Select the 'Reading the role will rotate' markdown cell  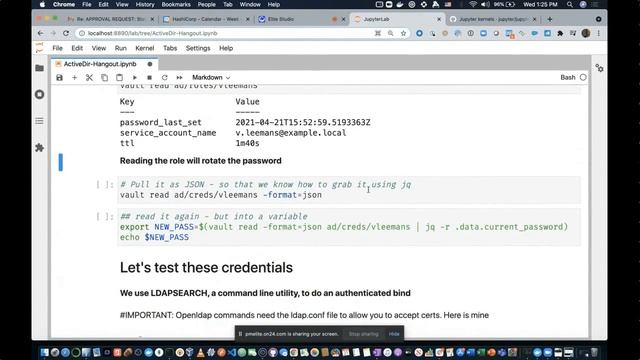200,161
